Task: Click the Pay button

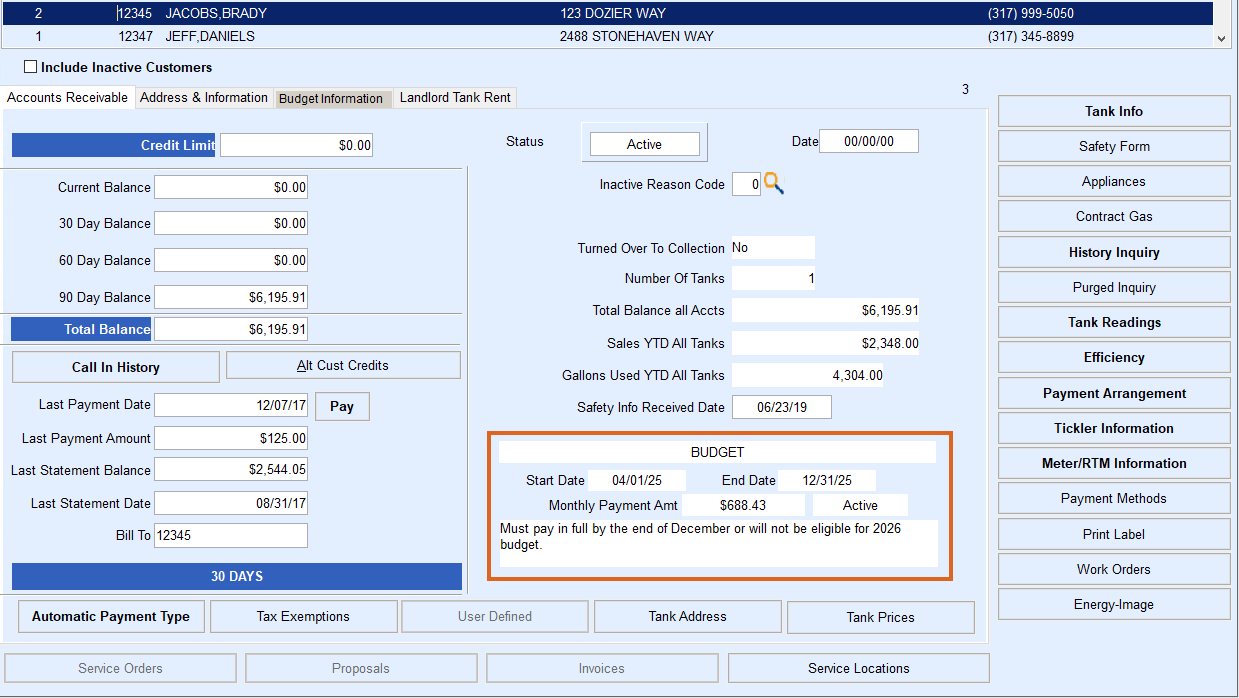Action: [x=342, y=406]
